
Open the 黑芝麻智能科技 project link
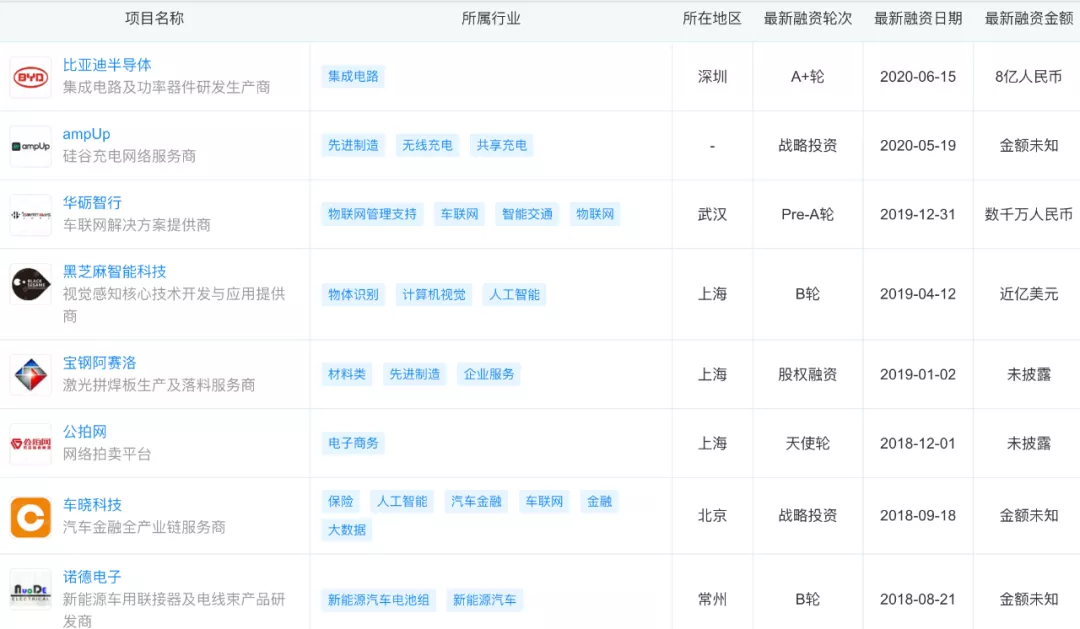(115, 272)
